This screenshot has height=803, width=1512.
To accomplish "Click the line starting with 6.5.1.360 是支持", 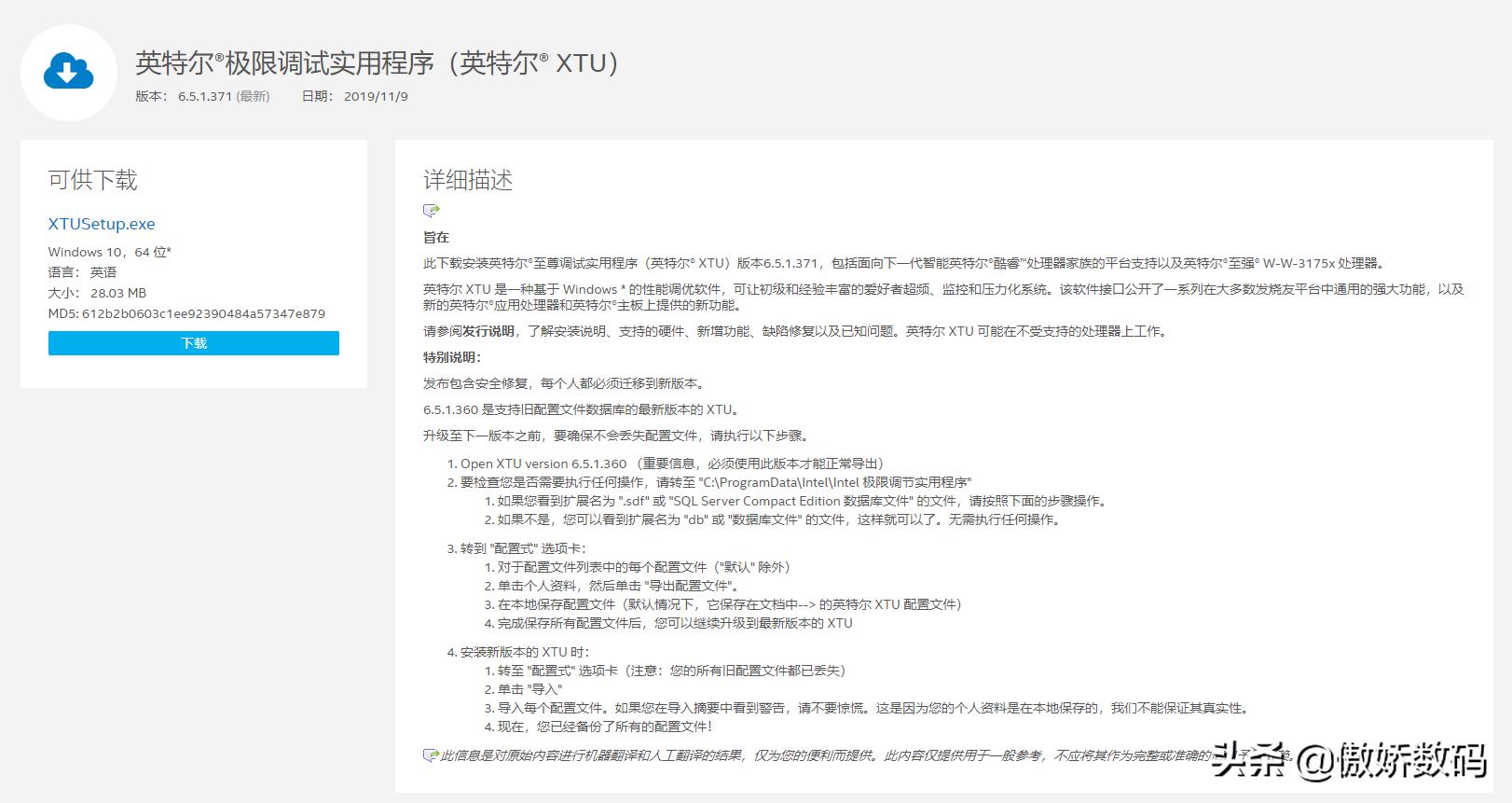I will tap(583, 409).
